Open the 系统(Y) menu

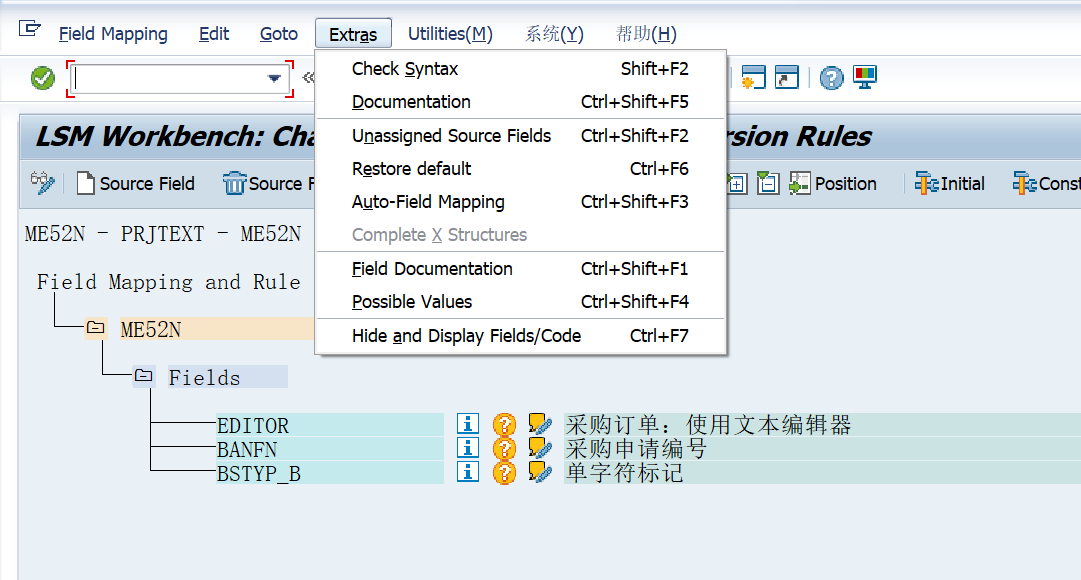554,34
